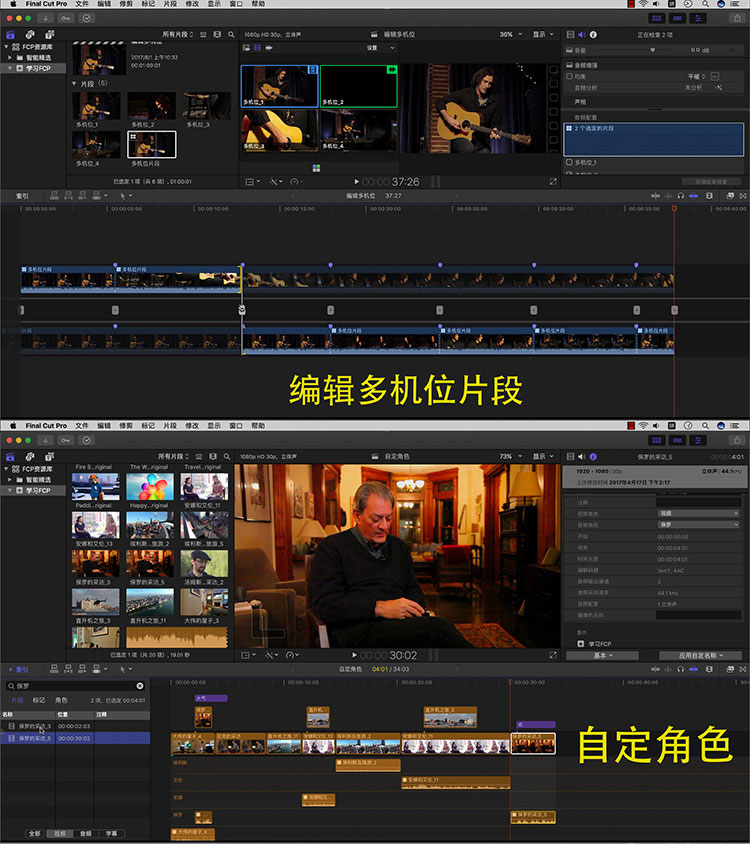Open titles and generators sidebar in top window
750x844 pixels.
(x=49, y=34)
